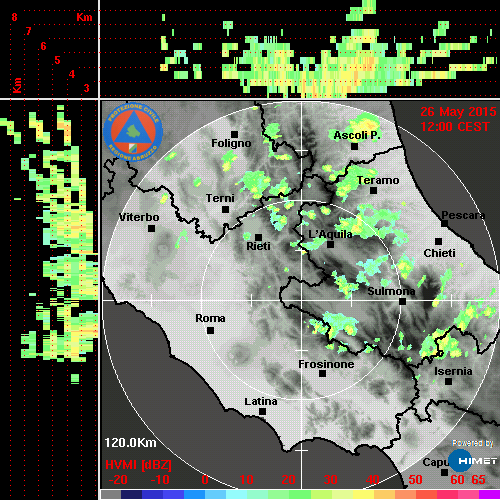The image size is (500, 500).
Task: Click the '50' dBZ scale value
Action: (x=415, y=480)
